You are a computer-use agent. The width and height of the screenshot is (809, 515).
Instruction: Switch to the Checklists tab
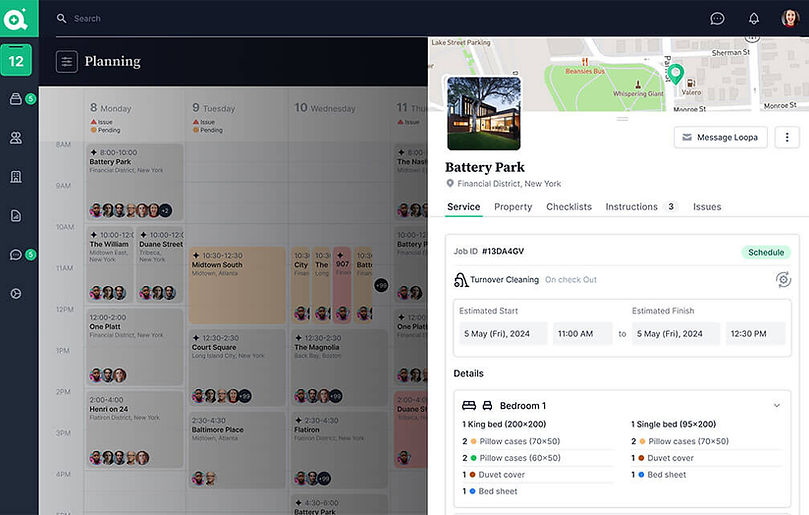[569, 207]
